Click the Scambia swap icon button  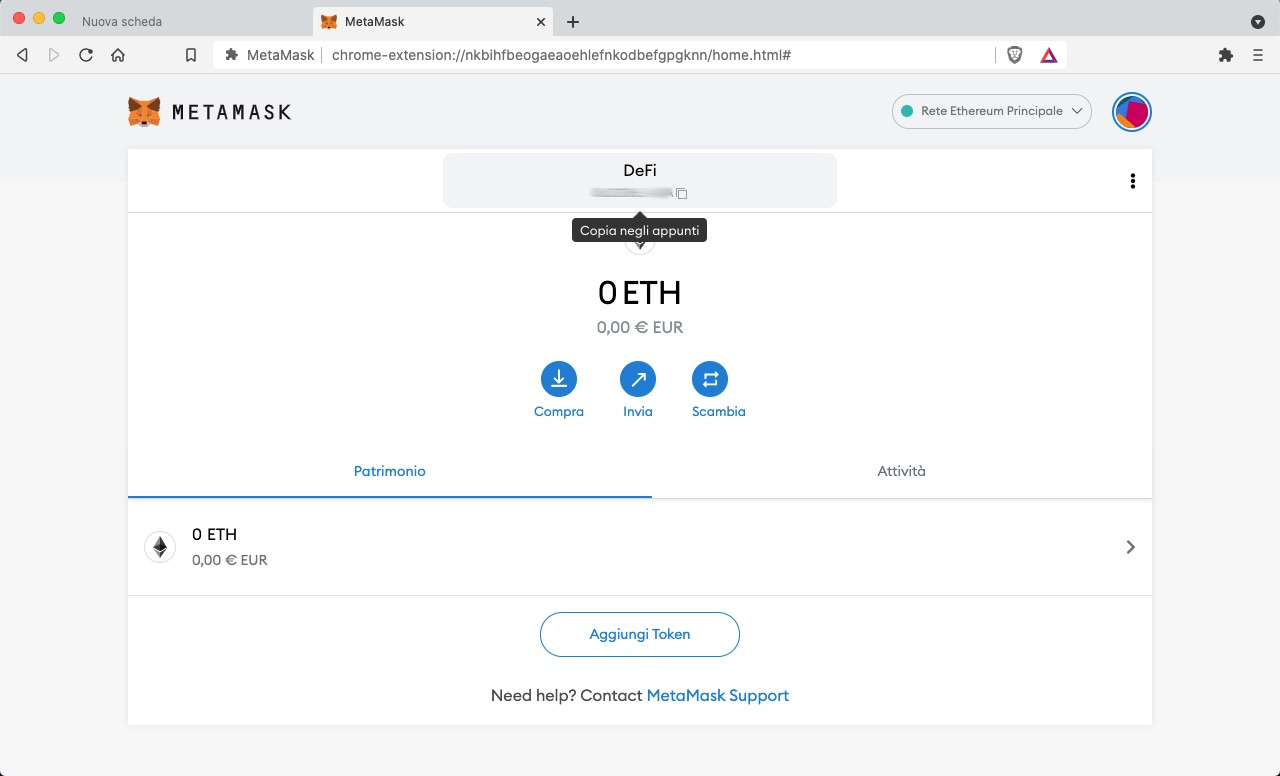pyautogui.click(x=710, y=379)
